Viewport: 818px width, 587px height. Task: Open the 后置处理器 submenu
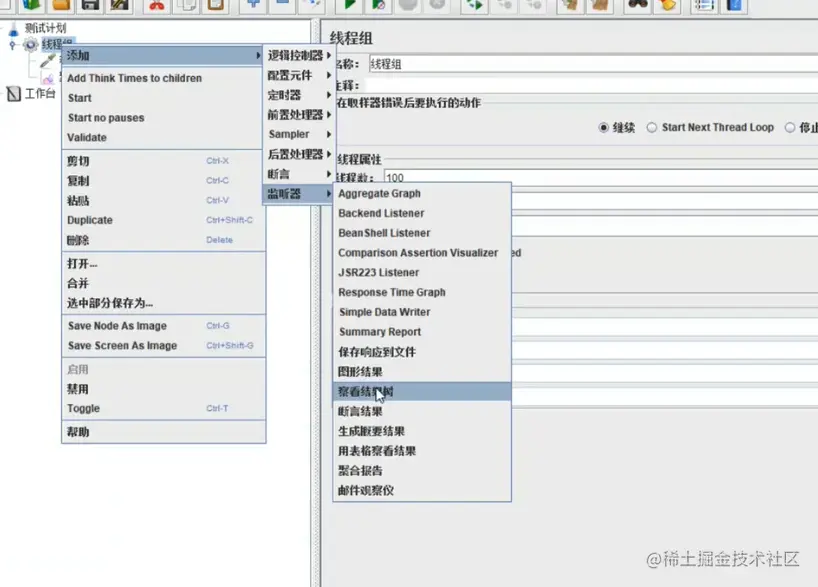[299, 154]
